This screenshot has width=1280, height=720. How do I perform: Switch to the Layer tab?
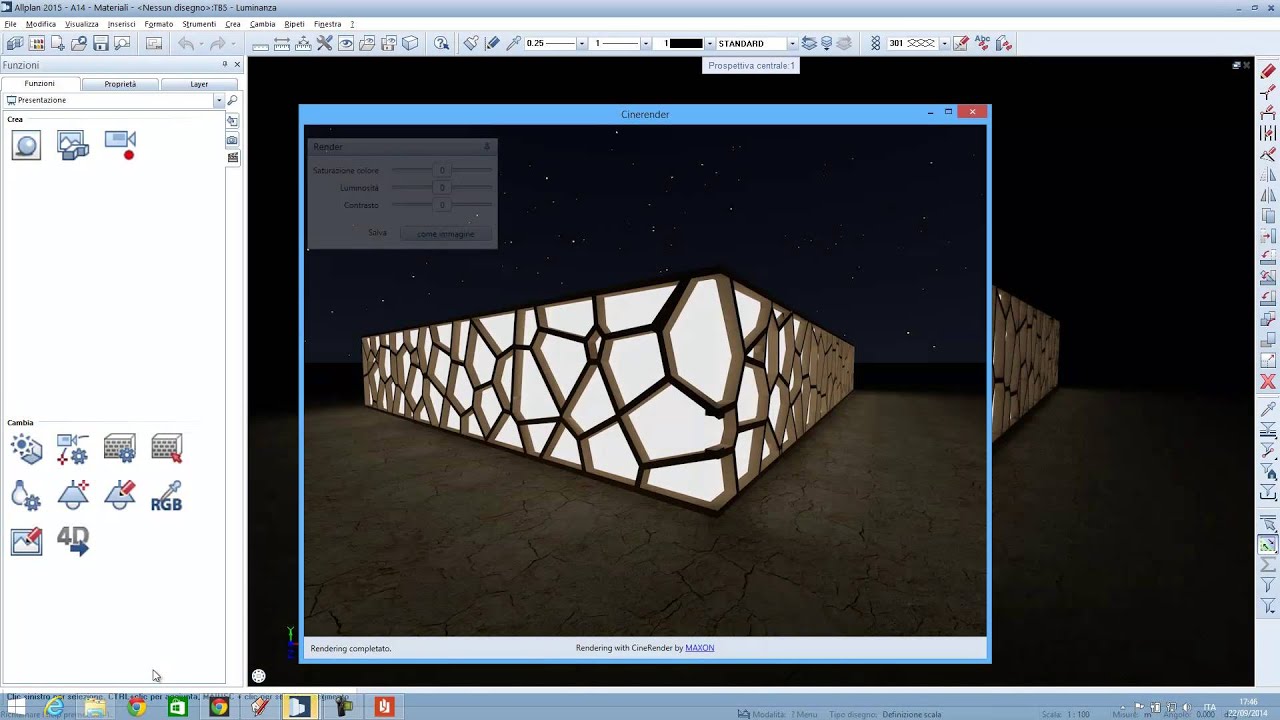click(199, 84)
